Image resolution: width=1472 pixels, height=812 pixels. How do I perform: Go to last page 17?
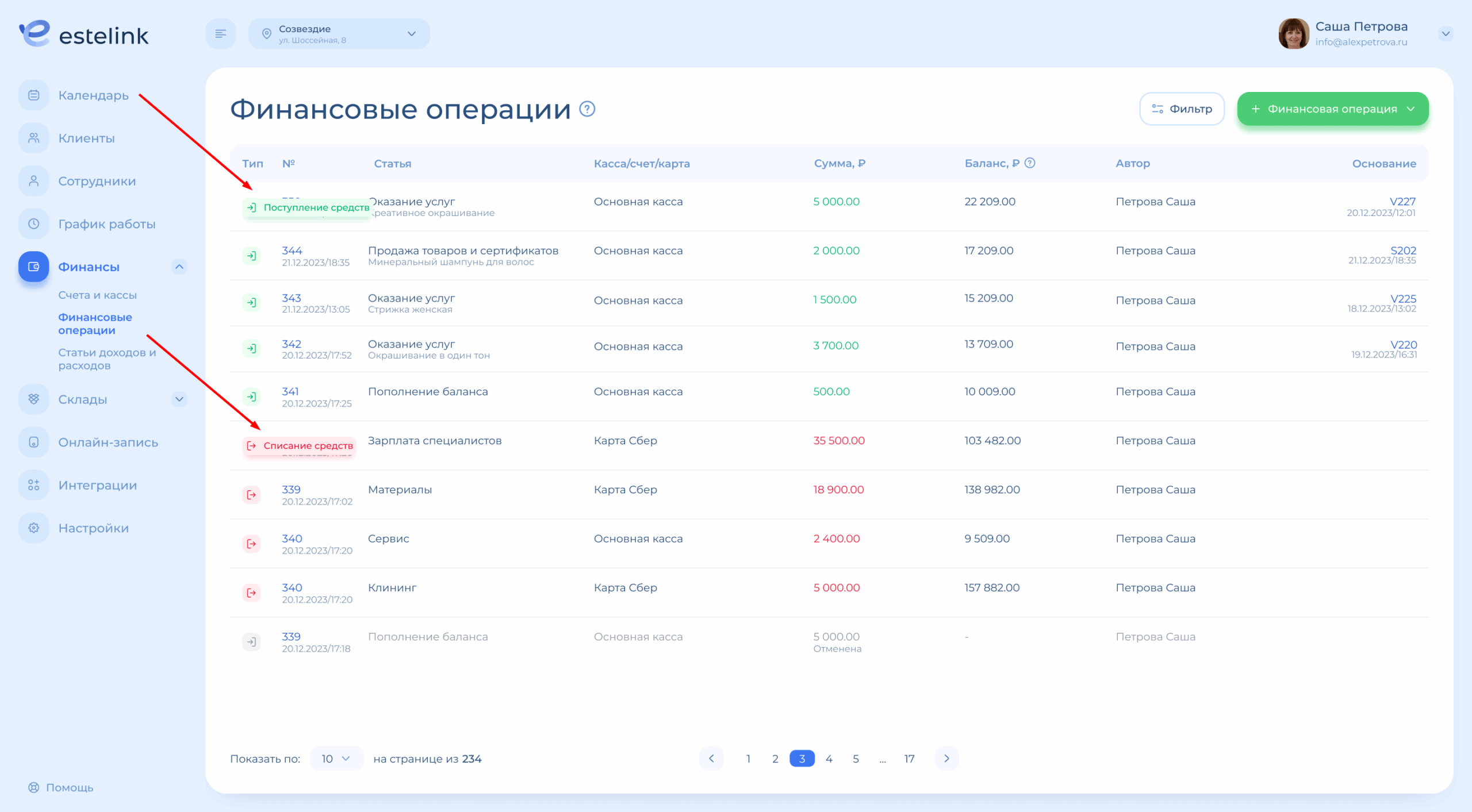(x=909, y=759)
